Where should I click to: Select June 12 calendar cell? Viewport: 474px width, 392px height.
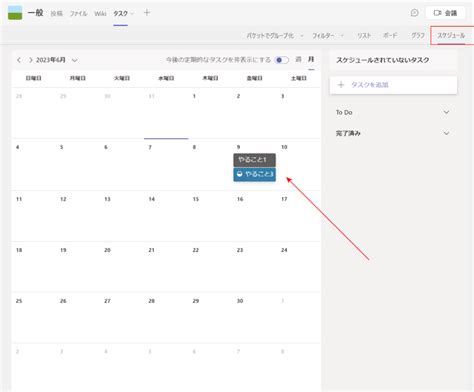pyautogui.click(x=78, y=216)
